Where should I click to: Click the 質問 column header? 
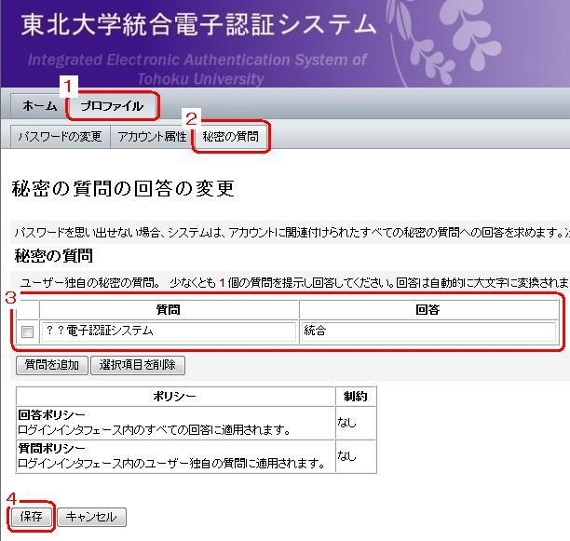[x=169, y=310]
